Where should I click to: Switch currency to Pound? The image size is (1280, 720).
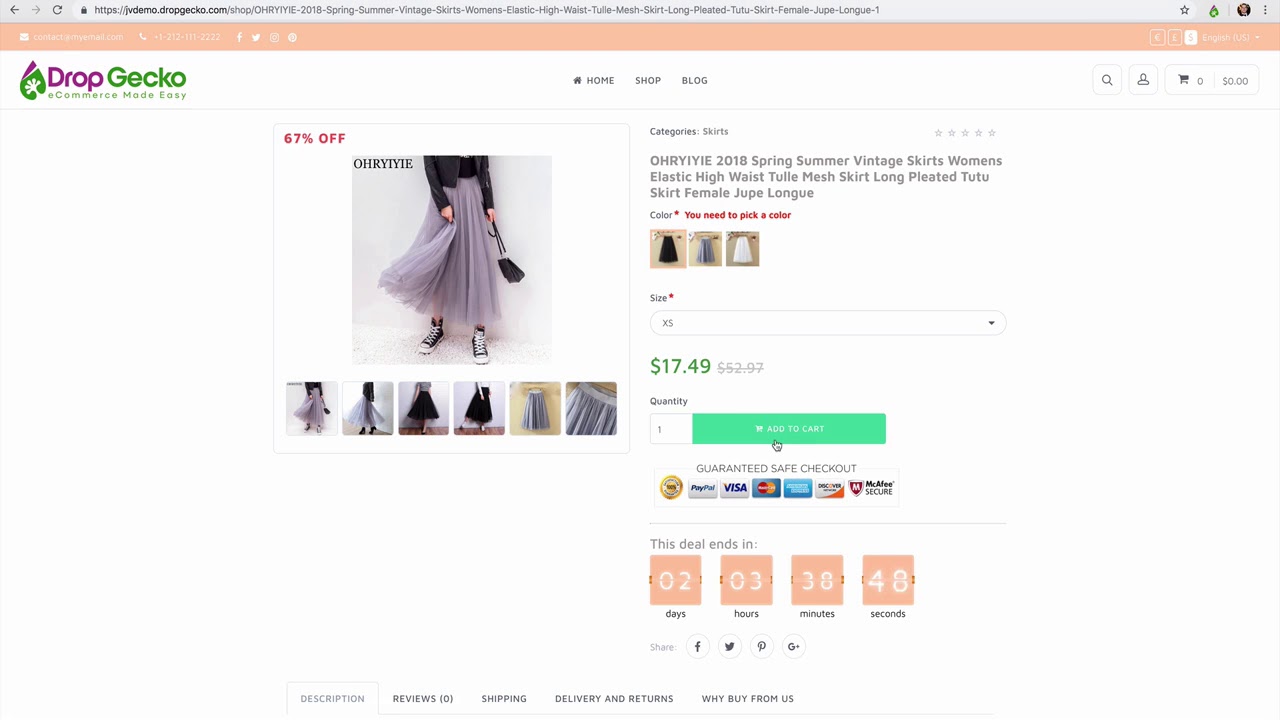click(x=1174, y=37)
